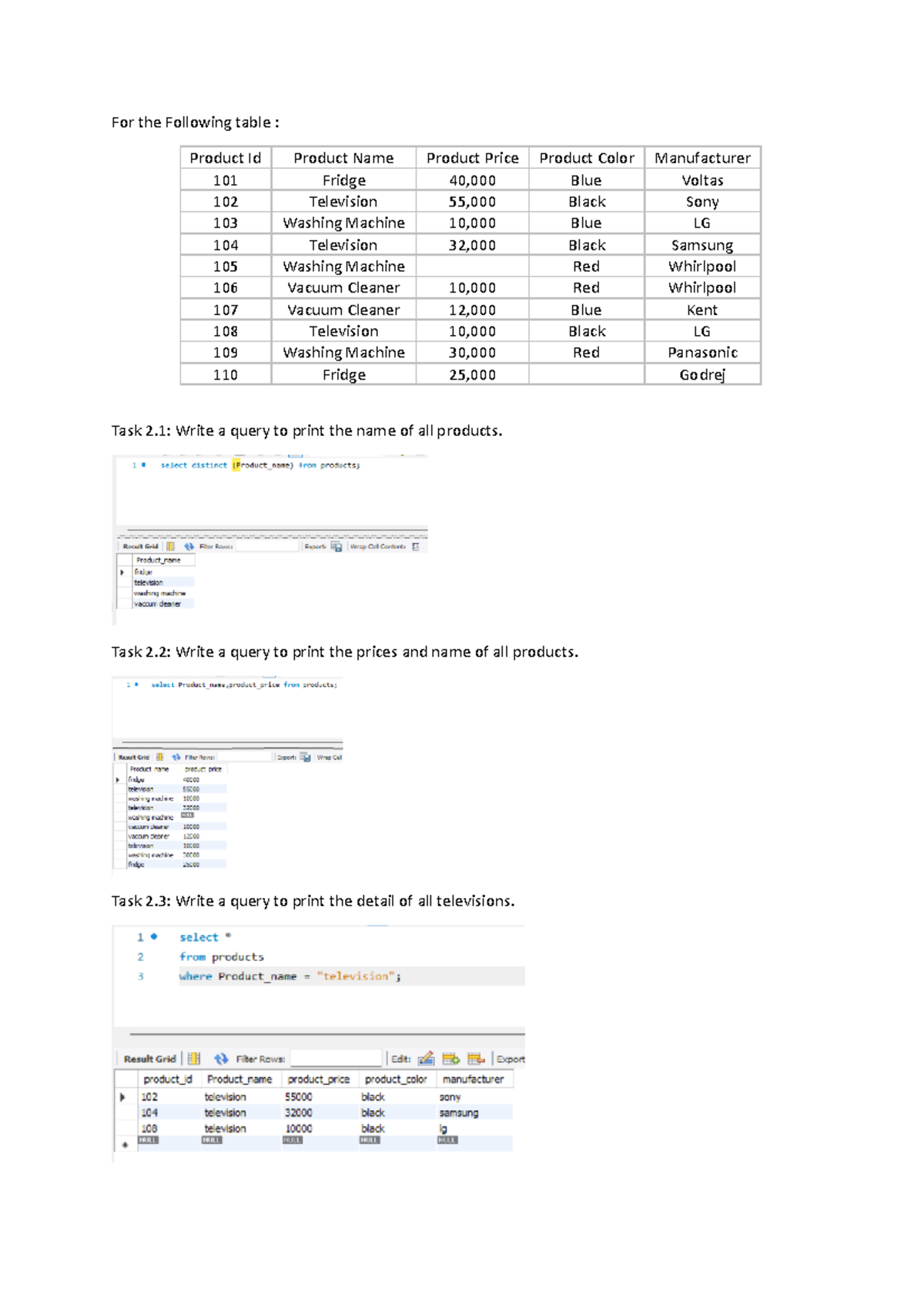Click the Filter Rows field in Task 2.2
Viewport: 924px width, 1306px height.
(x=246, y=757)
